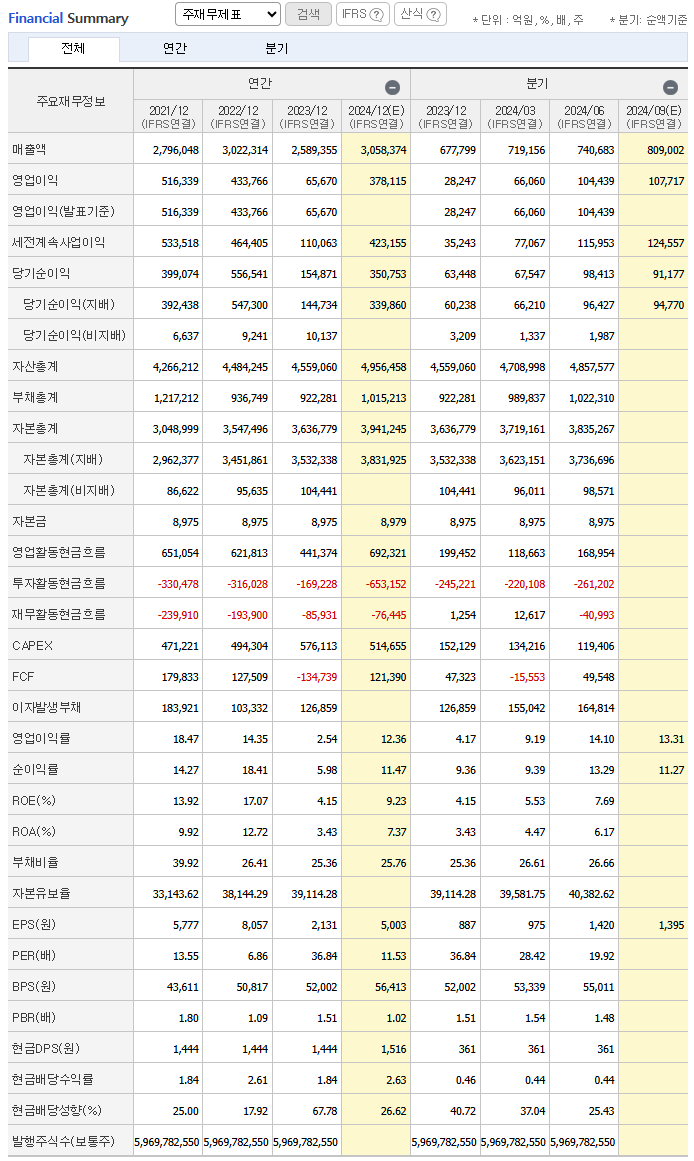Select the 투자활동현금흐름 row label
The width and height of the screenshot is (694, 1161).
(x=59, y=583)
